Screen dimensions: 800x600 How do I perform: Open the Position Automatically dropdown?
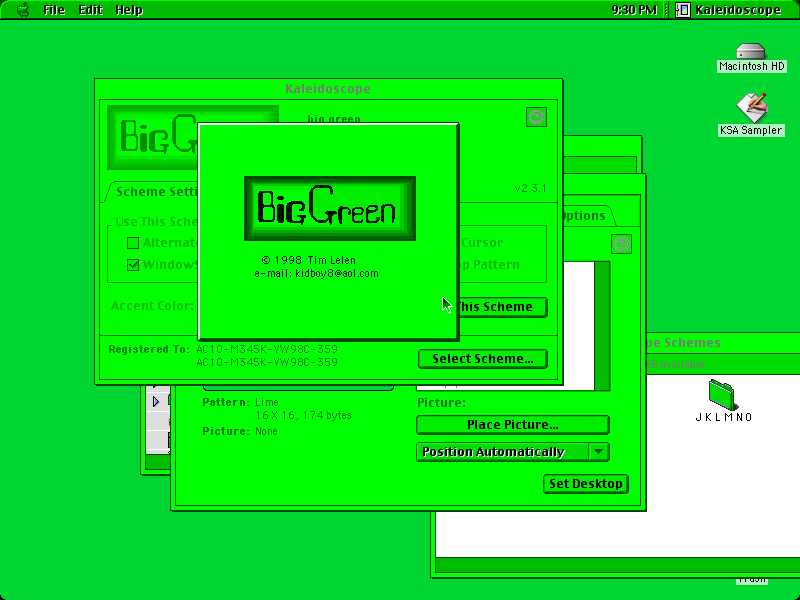513,452
